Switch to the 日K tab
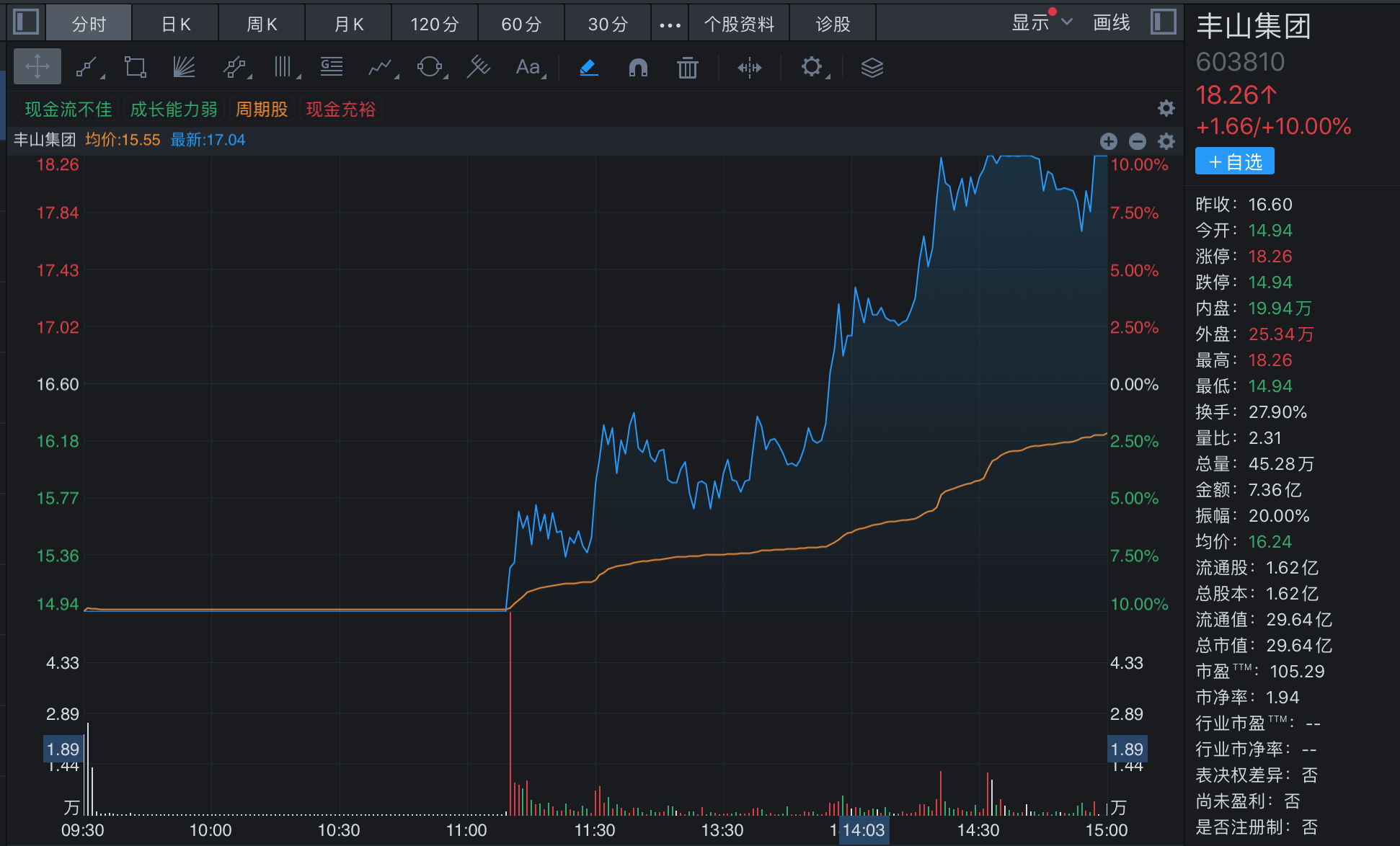The width and height of the screenshot is (1400, 846). click(175, 24)
